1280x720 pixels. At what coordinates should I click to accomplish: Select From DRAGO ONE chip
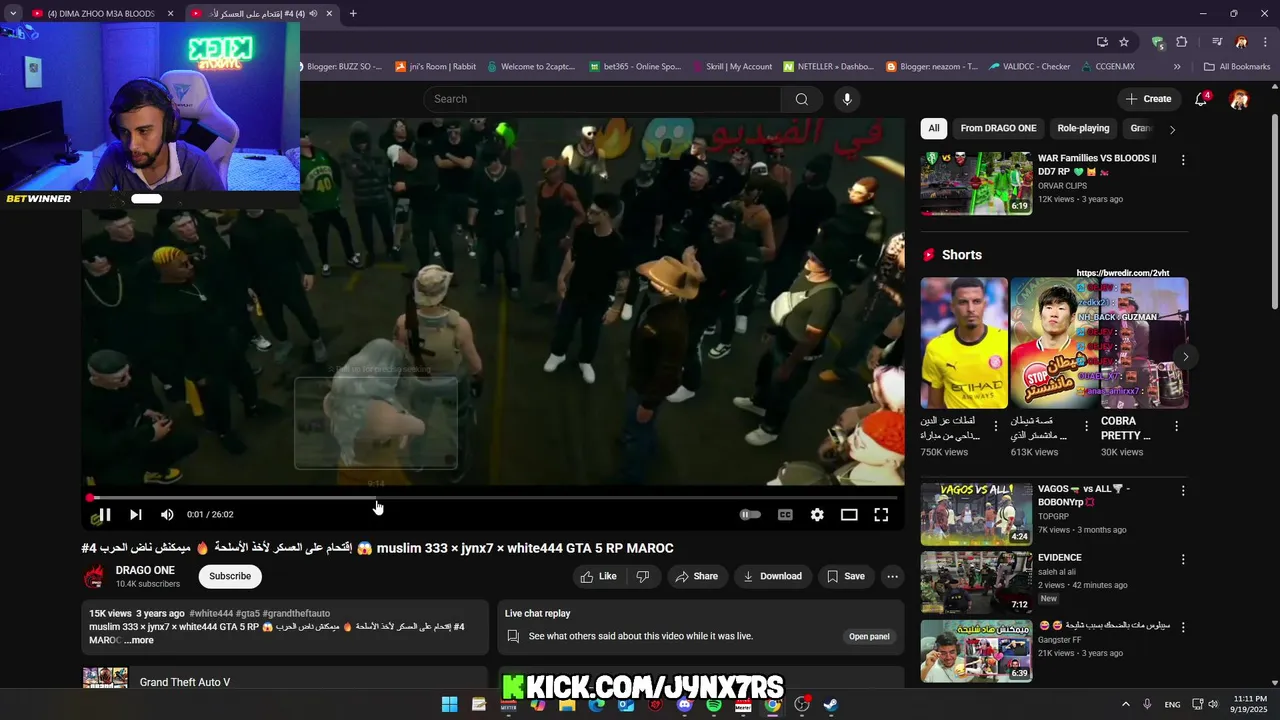pyautogui.click(x=998, y=128)
